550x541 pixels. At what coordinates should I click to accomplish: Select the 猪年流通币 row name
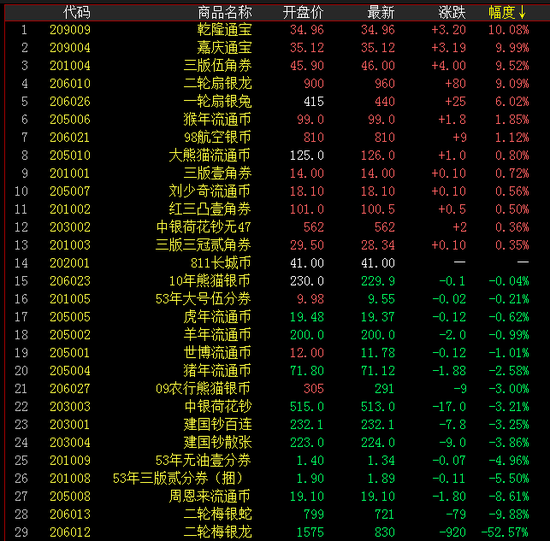(217, 371)
